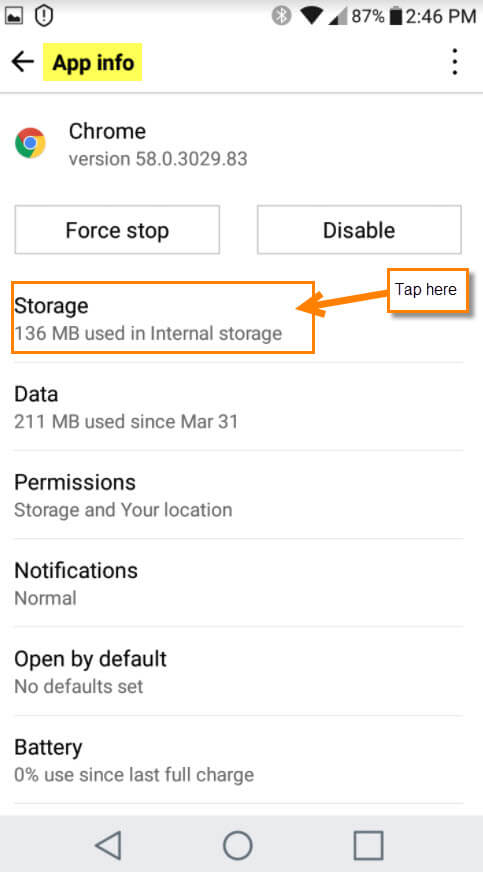Tap the Android home circle button
The width and height of the screenshot is (483, 872).
[238, 845]
